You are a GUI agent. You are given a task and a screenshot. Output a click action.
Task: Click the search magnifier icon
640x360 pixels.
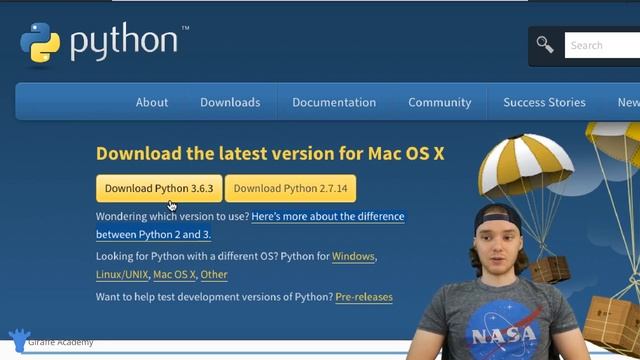(545, 45)
